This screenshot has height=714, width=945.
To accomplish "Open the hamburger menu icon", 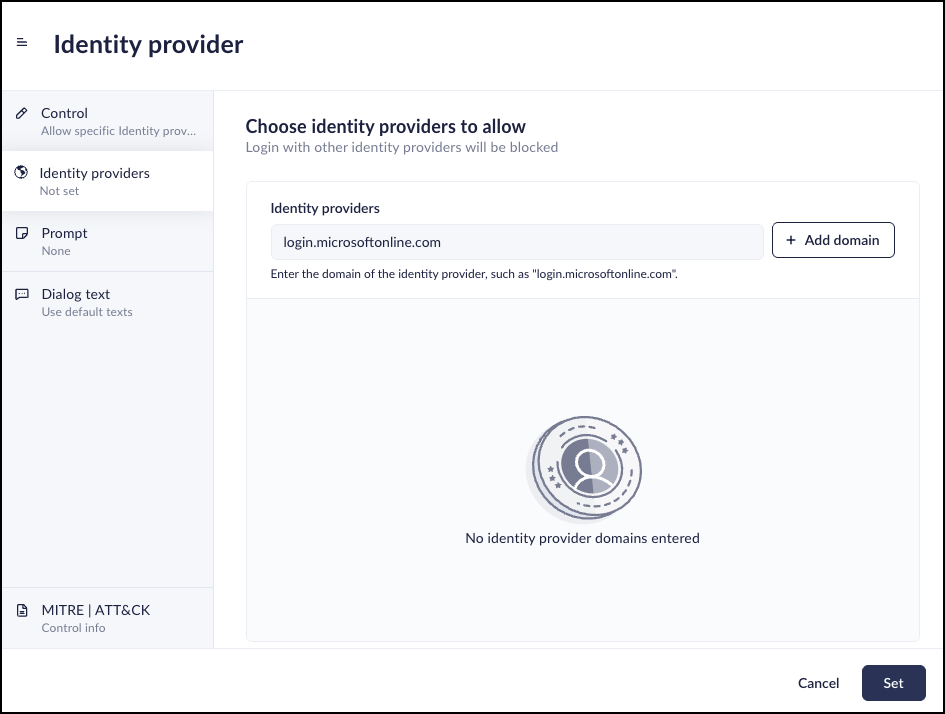I will [x=22, y=42].
